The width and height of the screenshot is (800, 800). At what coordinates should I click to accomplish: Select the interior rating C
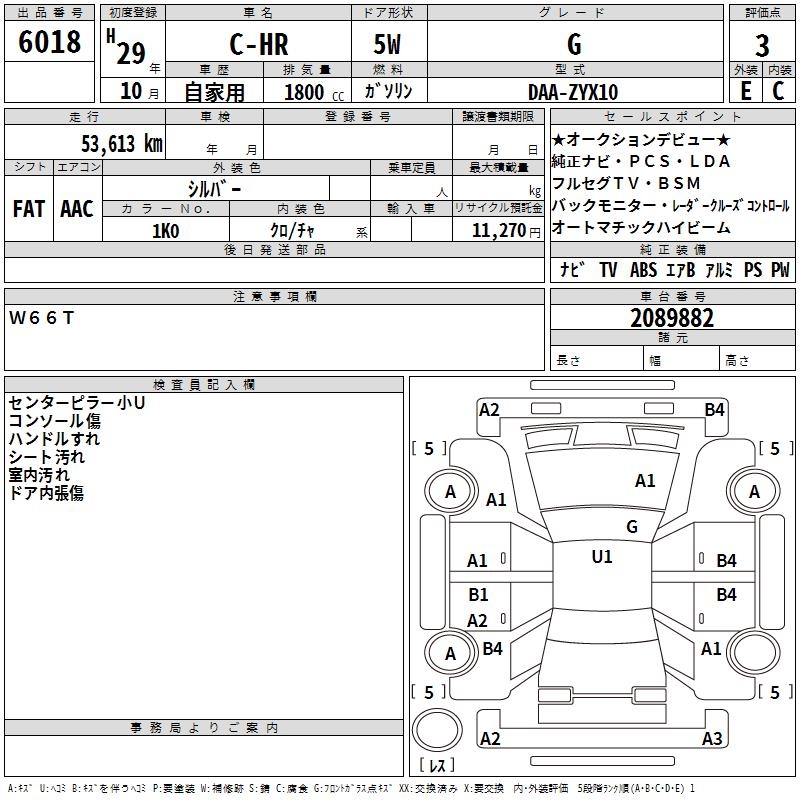[x=778, y=91]
